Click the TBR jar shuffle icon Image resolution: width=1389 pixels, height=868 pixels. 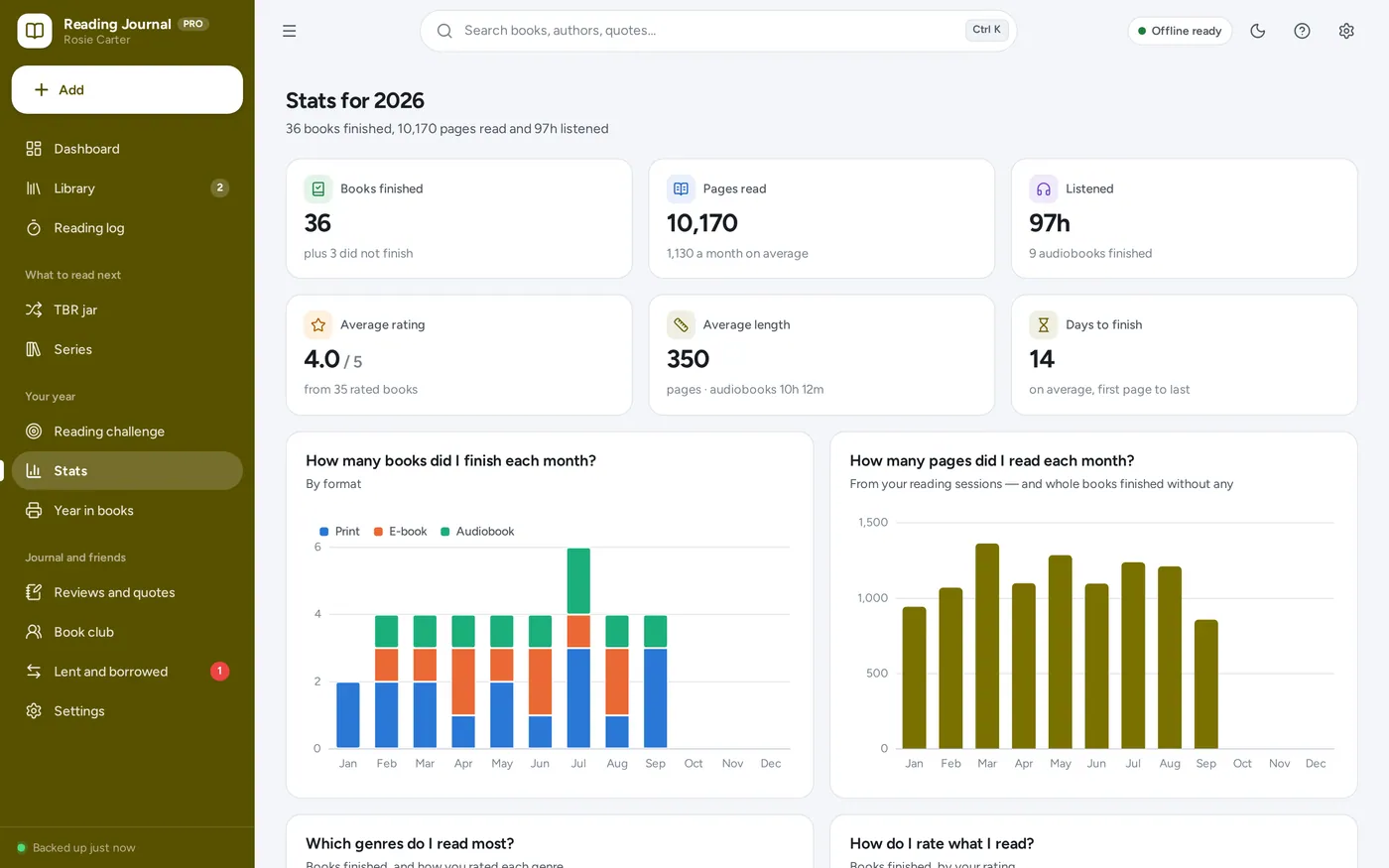click(x=34, y=310)
